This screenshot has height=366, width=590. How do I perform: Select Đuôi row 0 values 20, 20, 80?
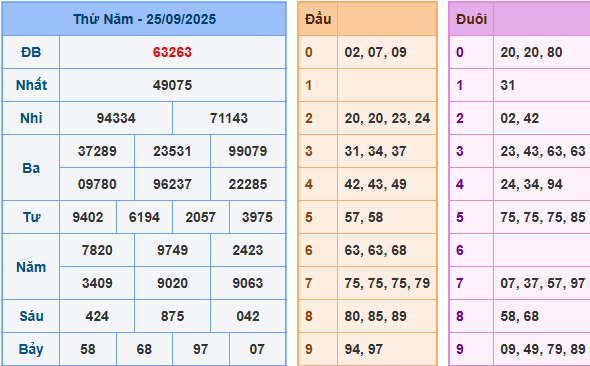coord(531,52)
